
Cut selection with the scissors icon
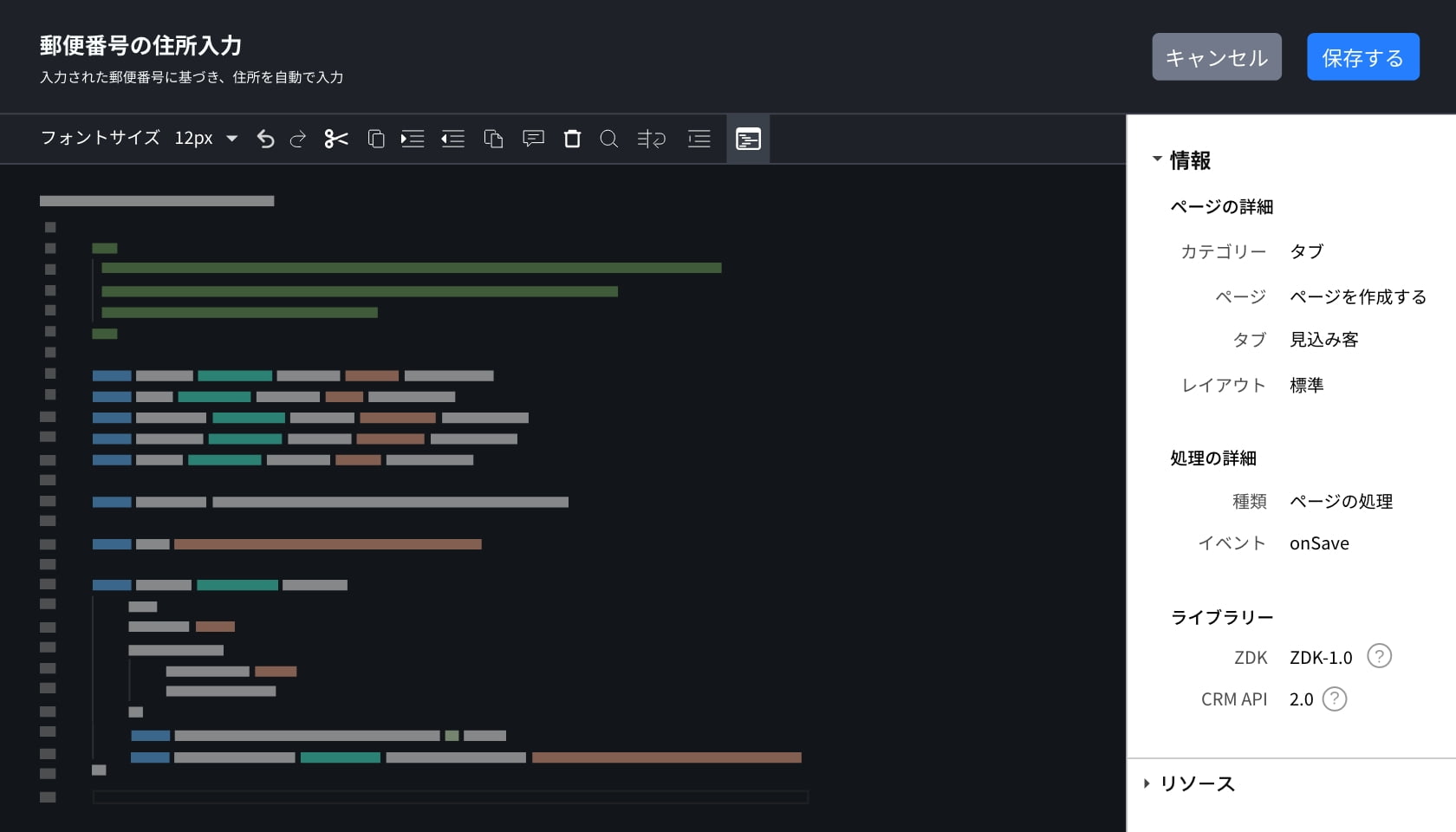coord(336,139)
